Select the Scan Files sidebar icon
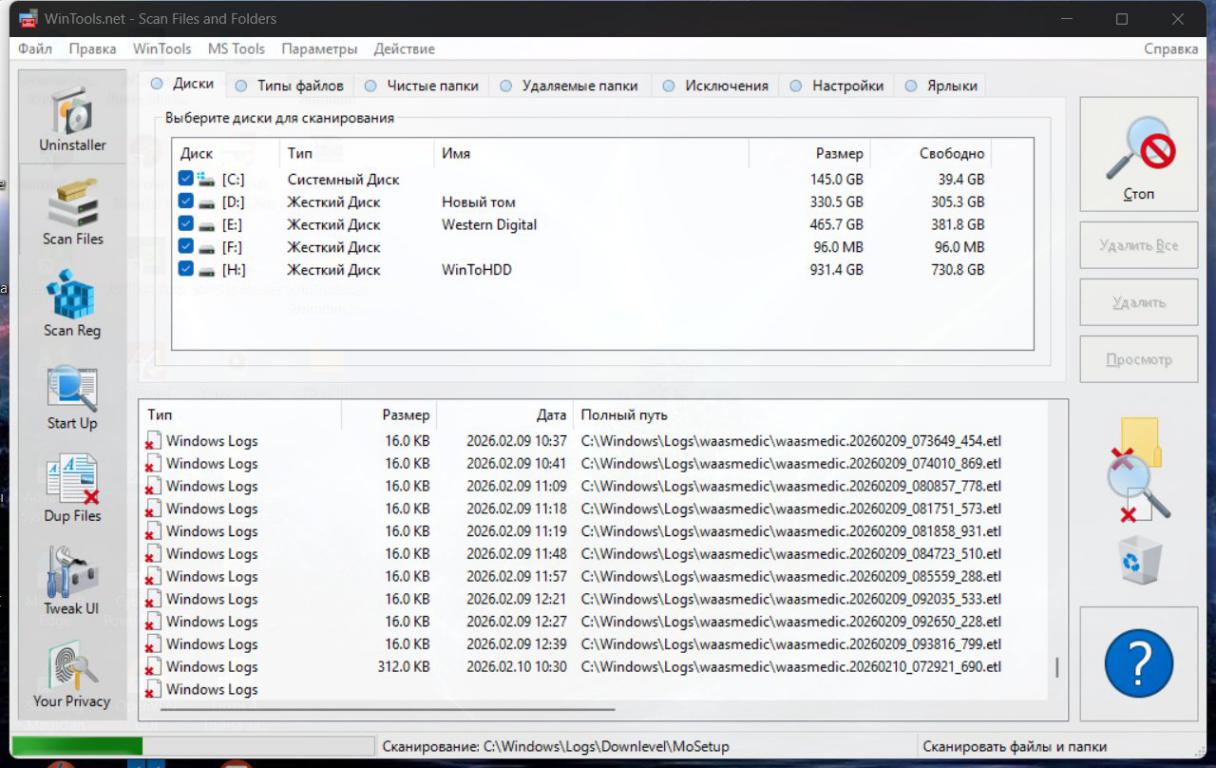The width and height of the screenshot is (1216, 768). coord(72,212)
